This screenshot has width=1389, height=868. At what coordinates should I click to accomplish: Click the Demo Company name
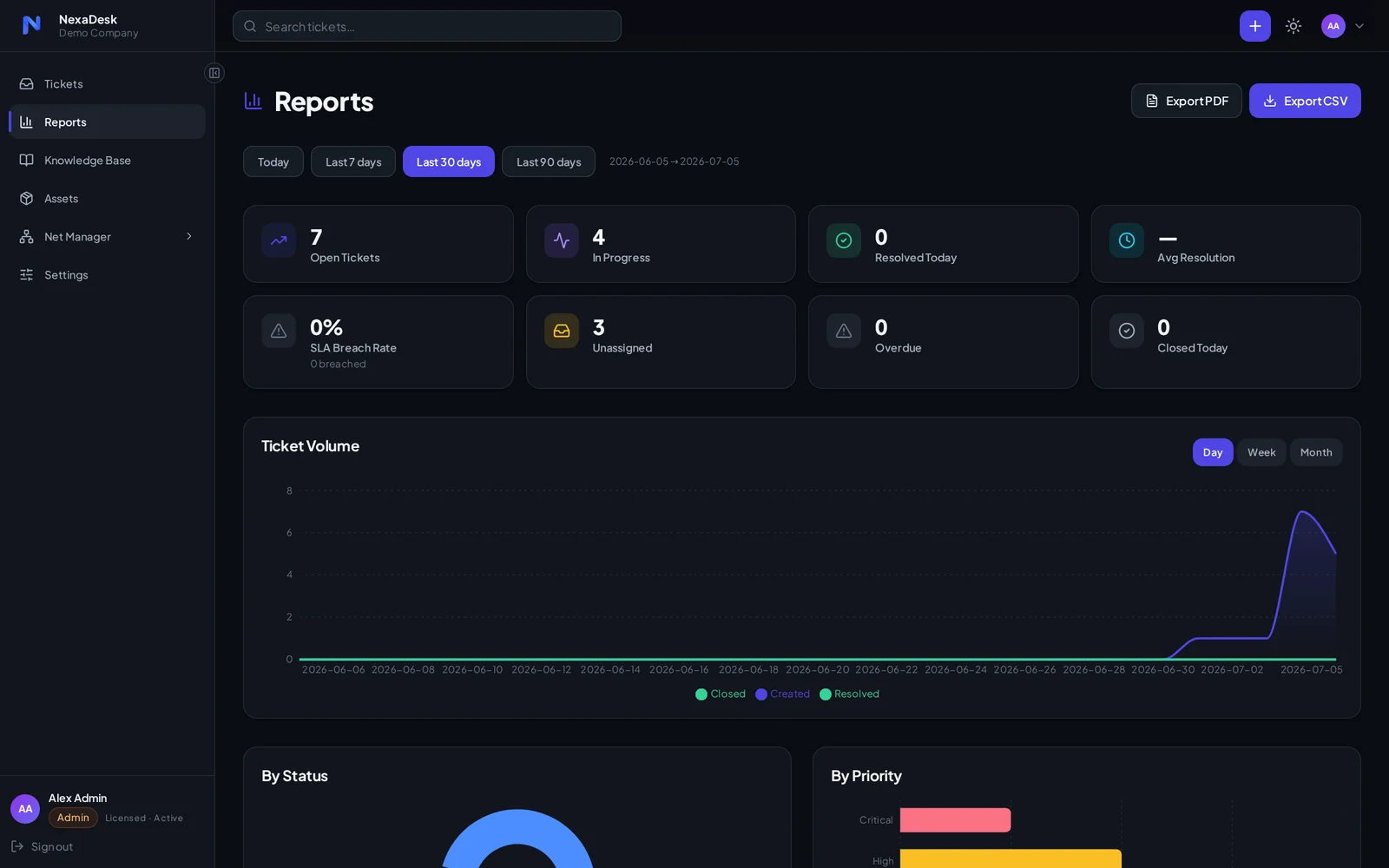(x=98, y=33)
